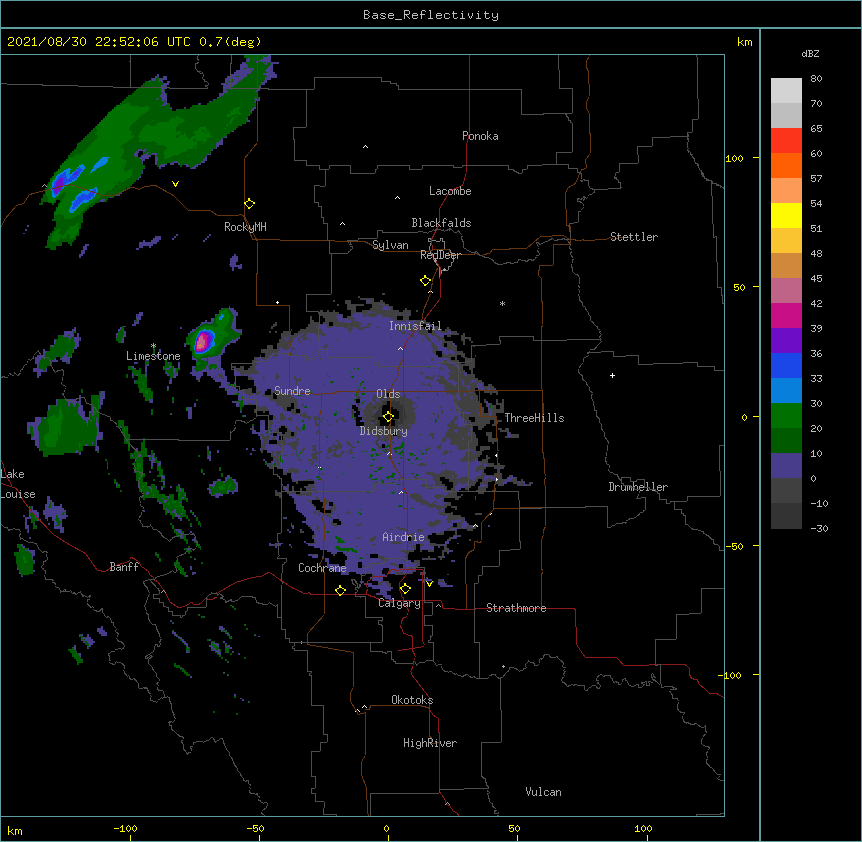Click the Olds label
This screenshot has height=842, width=862.
pyautogui.click(x=388, y=394)
